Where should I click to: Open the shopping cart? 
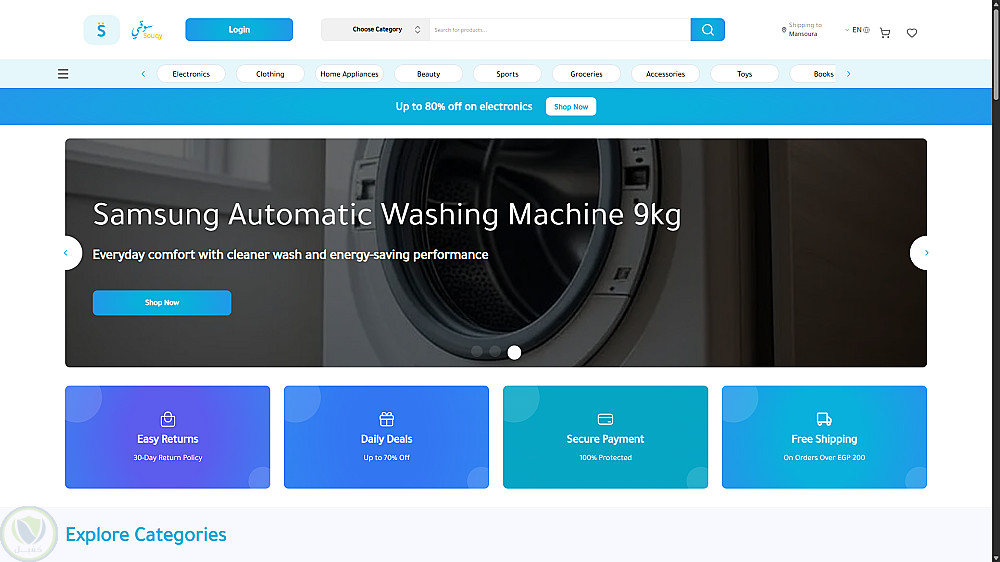[885, 33]
